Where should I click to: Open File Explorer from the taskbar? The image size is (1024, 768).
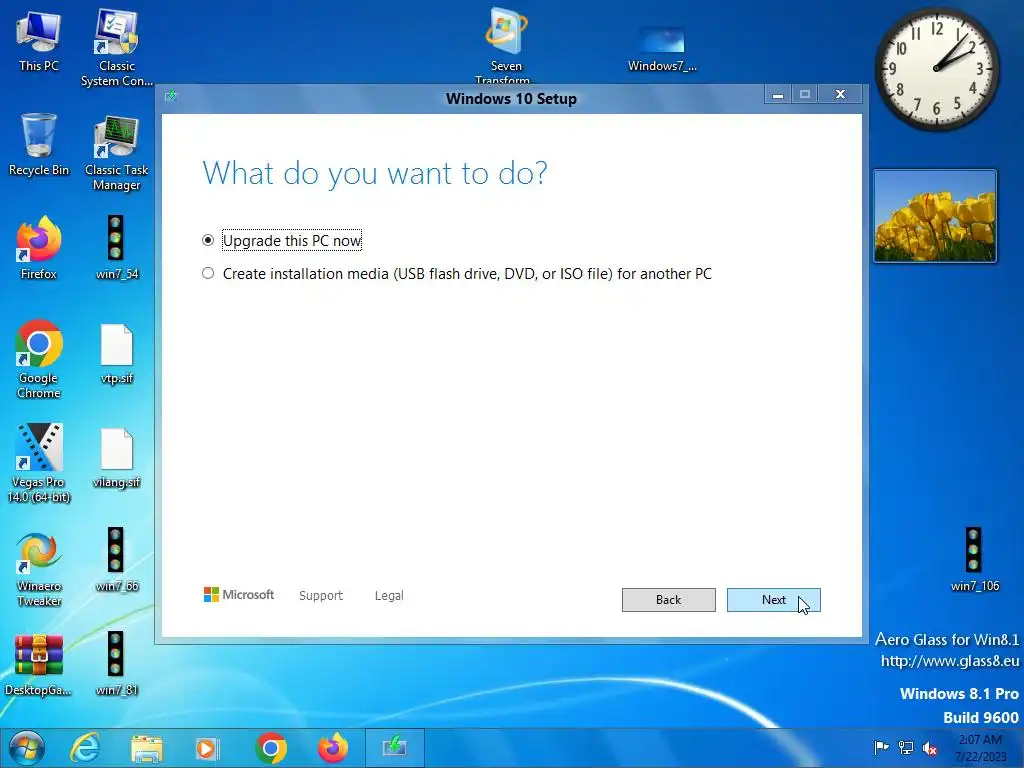point(146,748)
